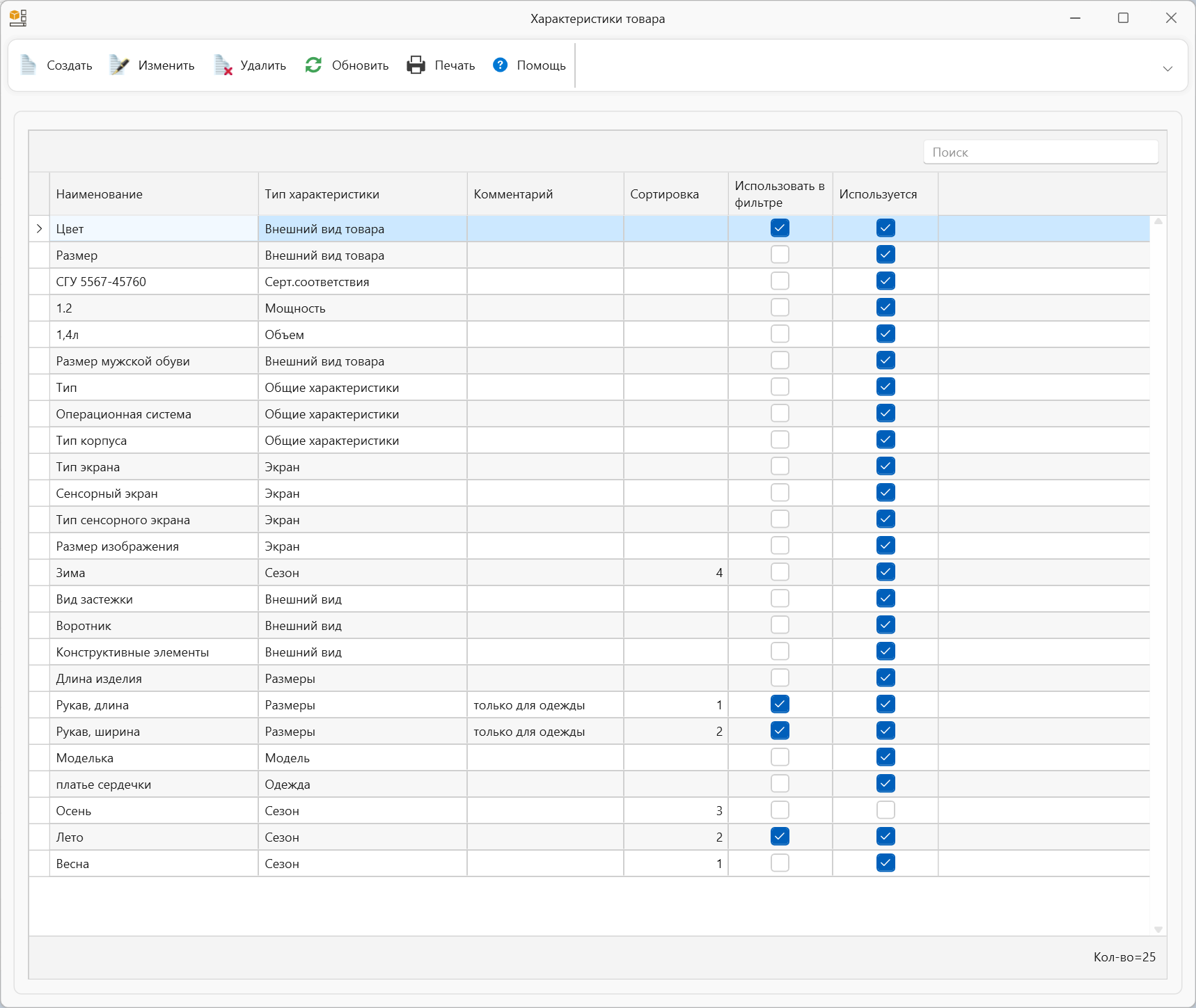Click Серт.соответствия type cell
Screen dimensions: 1196x1008
click(363, 281)
